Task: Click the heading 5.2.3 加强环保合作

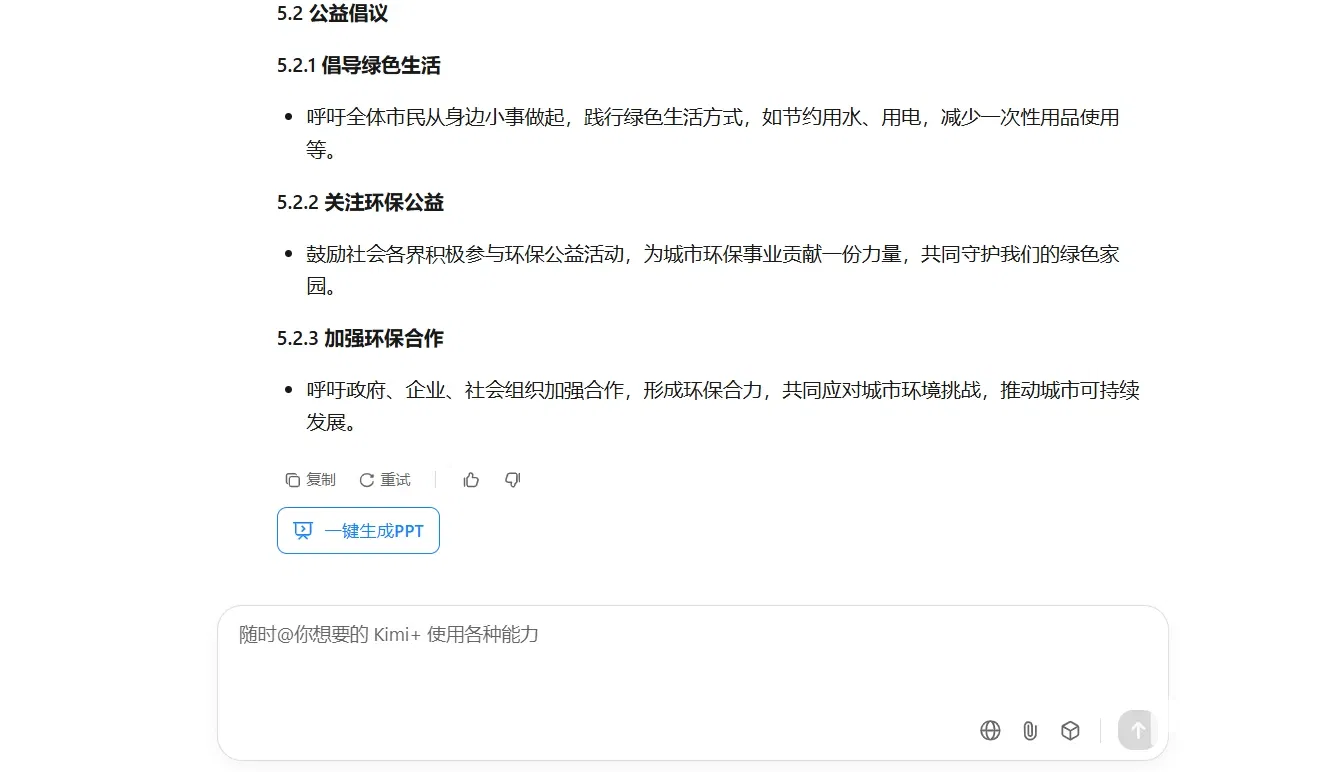Action: [x=360, y=339]
